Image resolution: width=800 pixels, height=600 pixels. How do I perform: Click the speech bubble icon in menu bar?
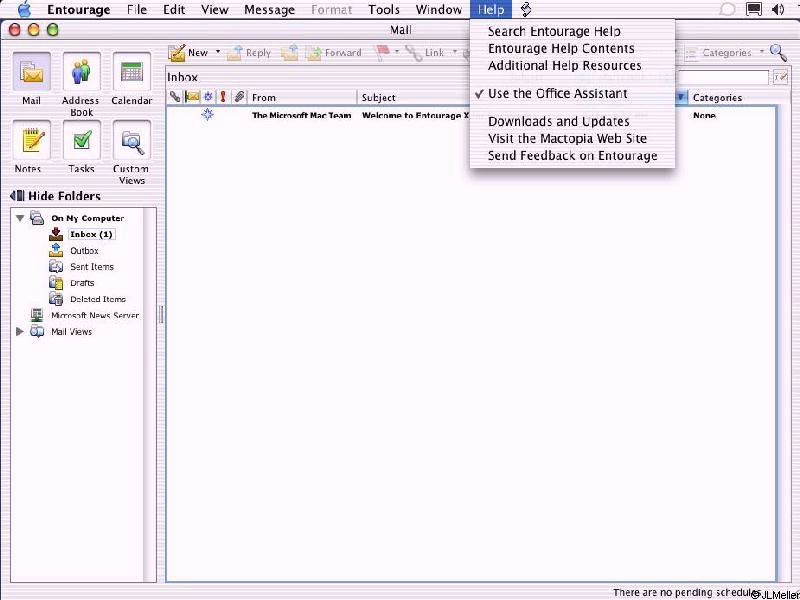[x=727, y=9]
